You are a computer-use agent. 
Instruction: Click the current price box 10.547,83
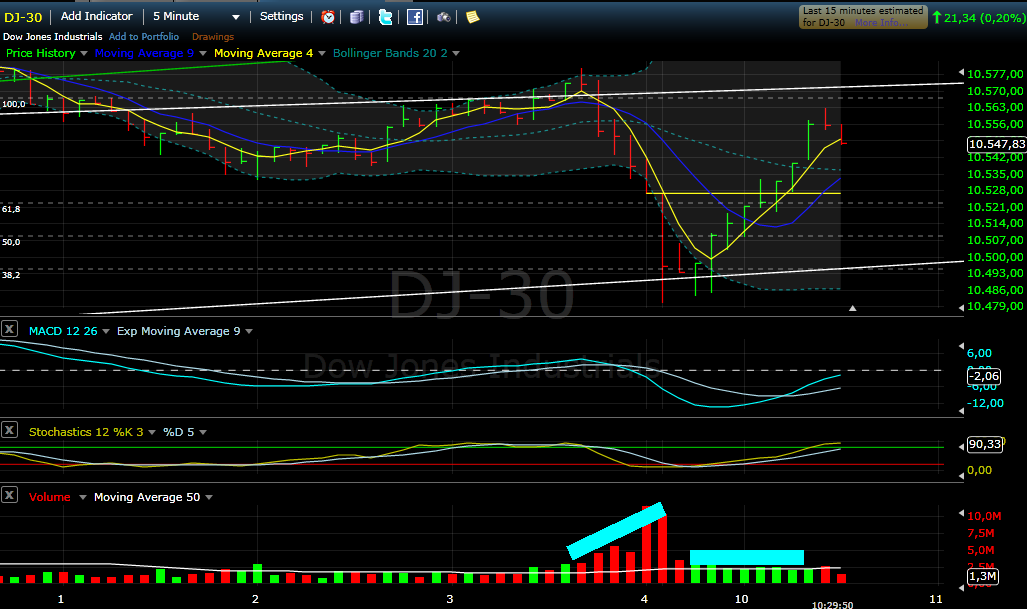pos(996,144)
